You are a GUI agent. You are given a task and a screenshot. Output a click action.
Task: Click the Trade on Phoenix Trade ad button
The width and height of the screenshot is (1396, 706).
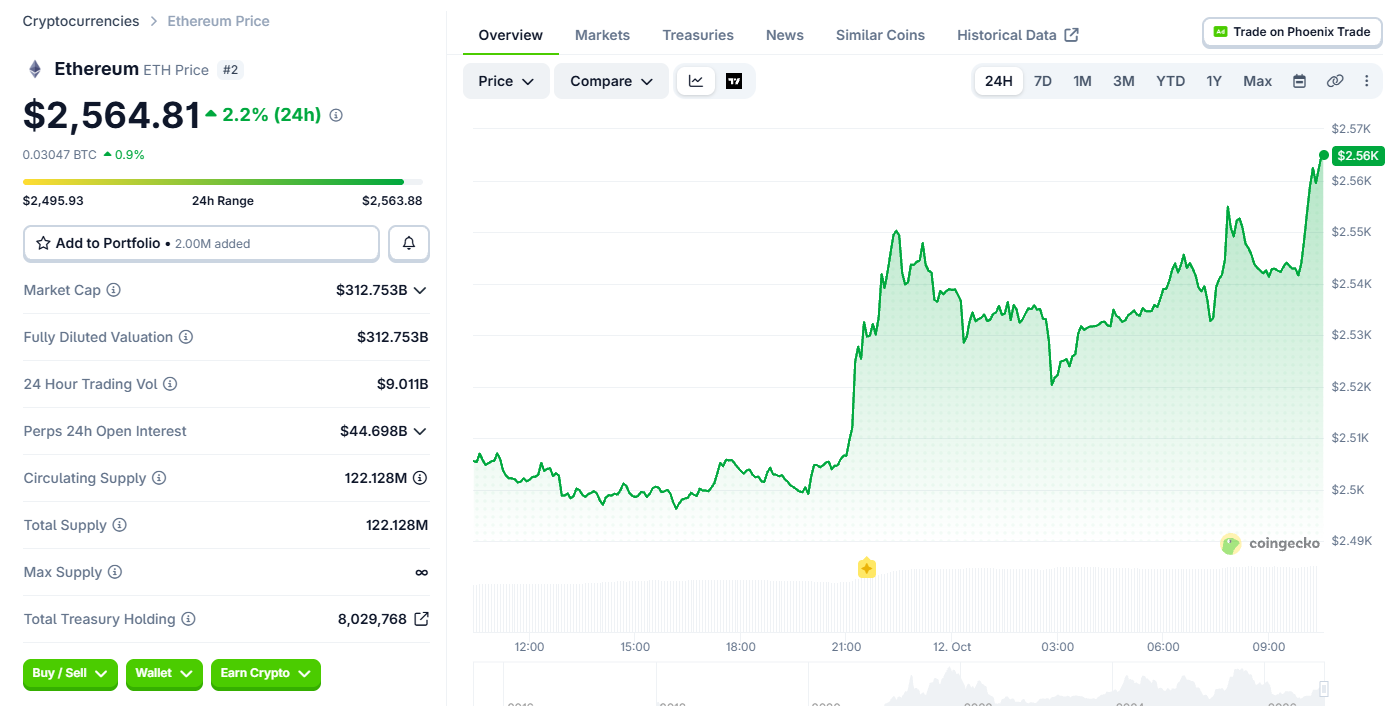coord(1292,32)
